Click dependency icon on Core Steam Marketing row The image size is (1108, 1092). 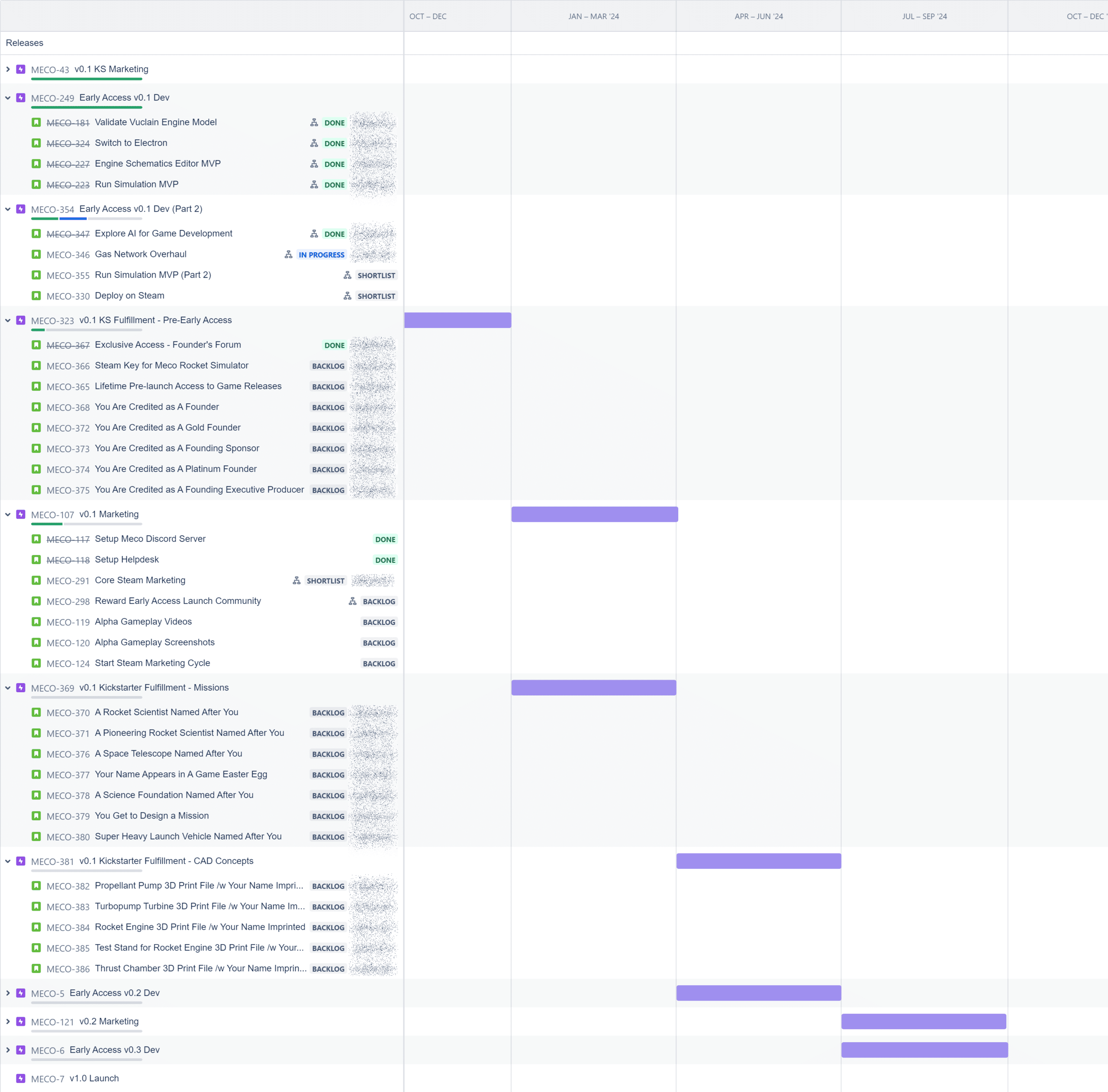coord(296,581)
